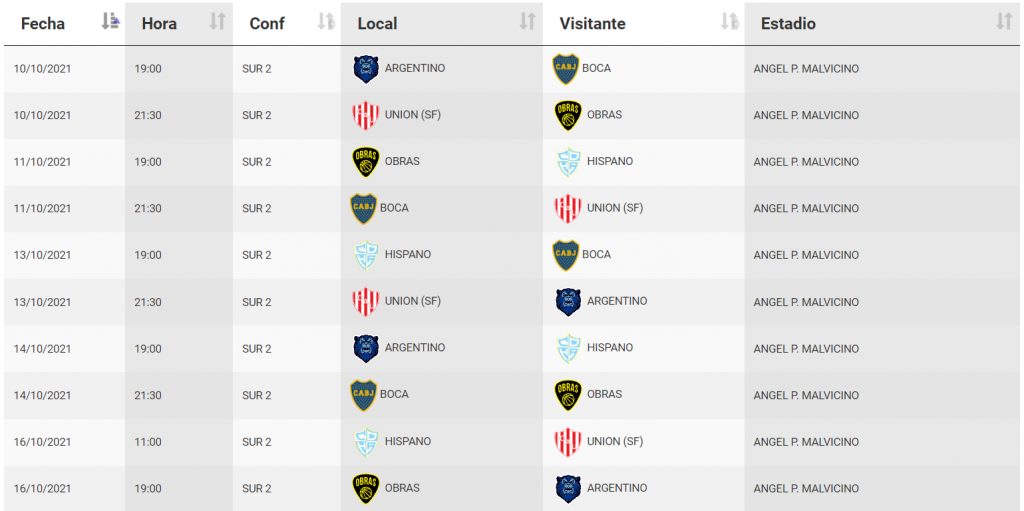Click HISPANO local link in 16/10 11:00 row

[x=408, y=441]
